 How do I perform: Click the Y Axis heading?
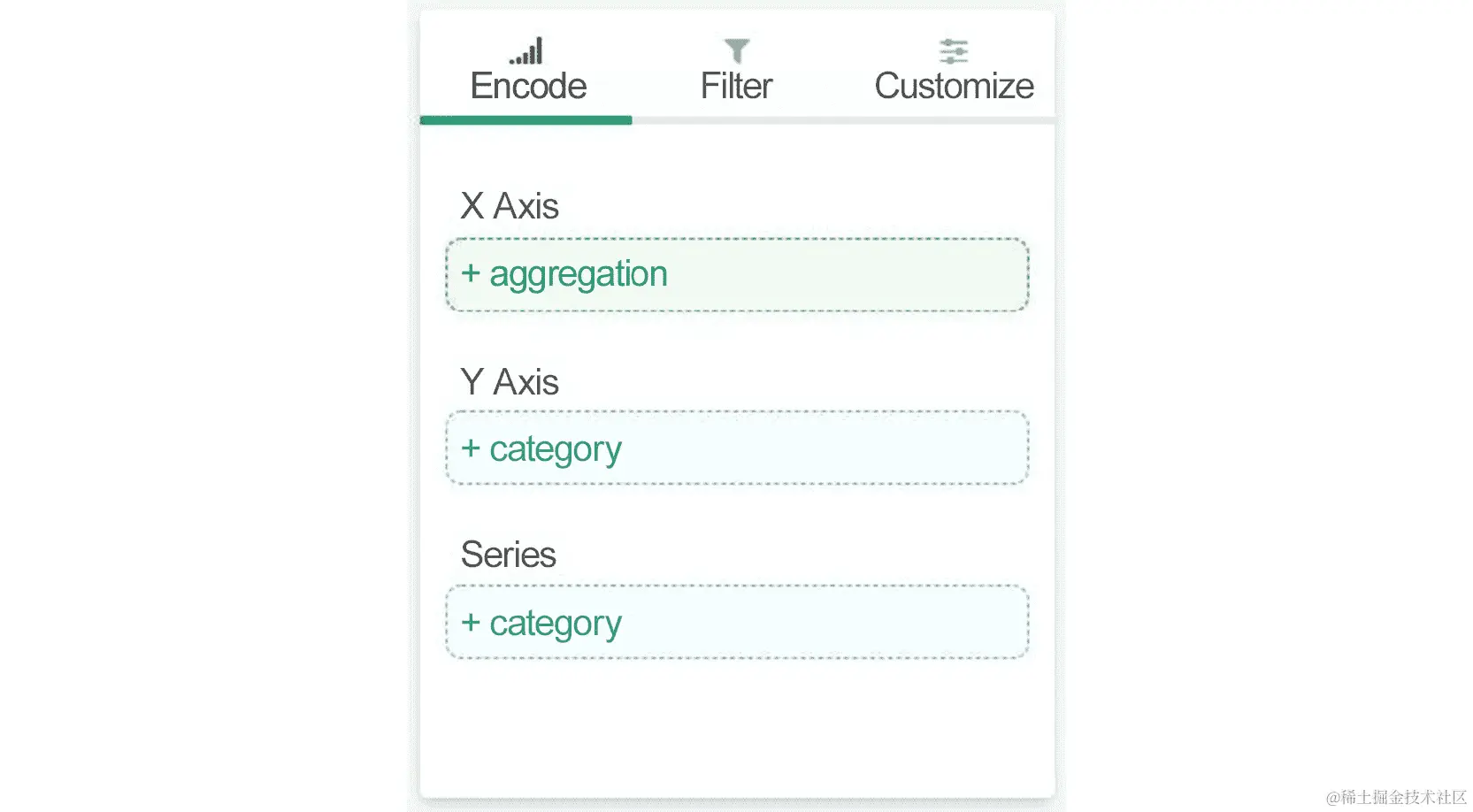[510, 382]
